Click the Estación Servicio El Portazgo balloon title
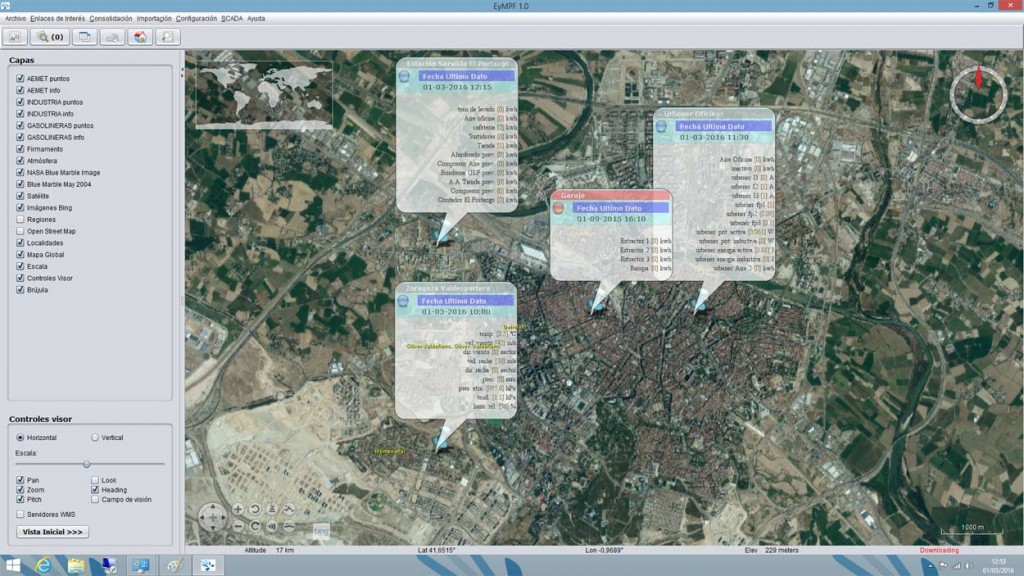Image resolution: width=1024 pixels, height=576 pixels. [457, 63]
